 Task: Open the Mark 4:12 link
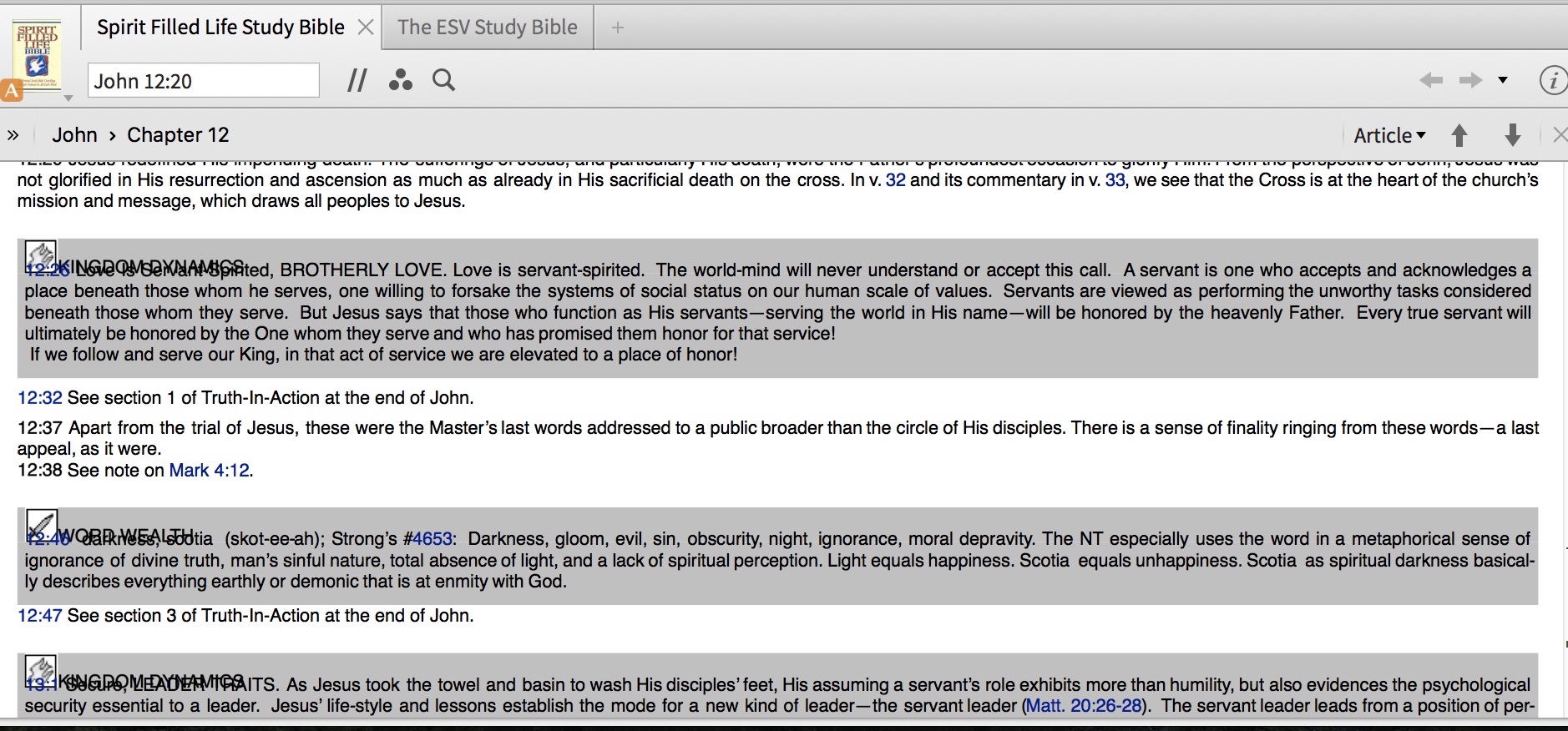click(x=210, y=471)
